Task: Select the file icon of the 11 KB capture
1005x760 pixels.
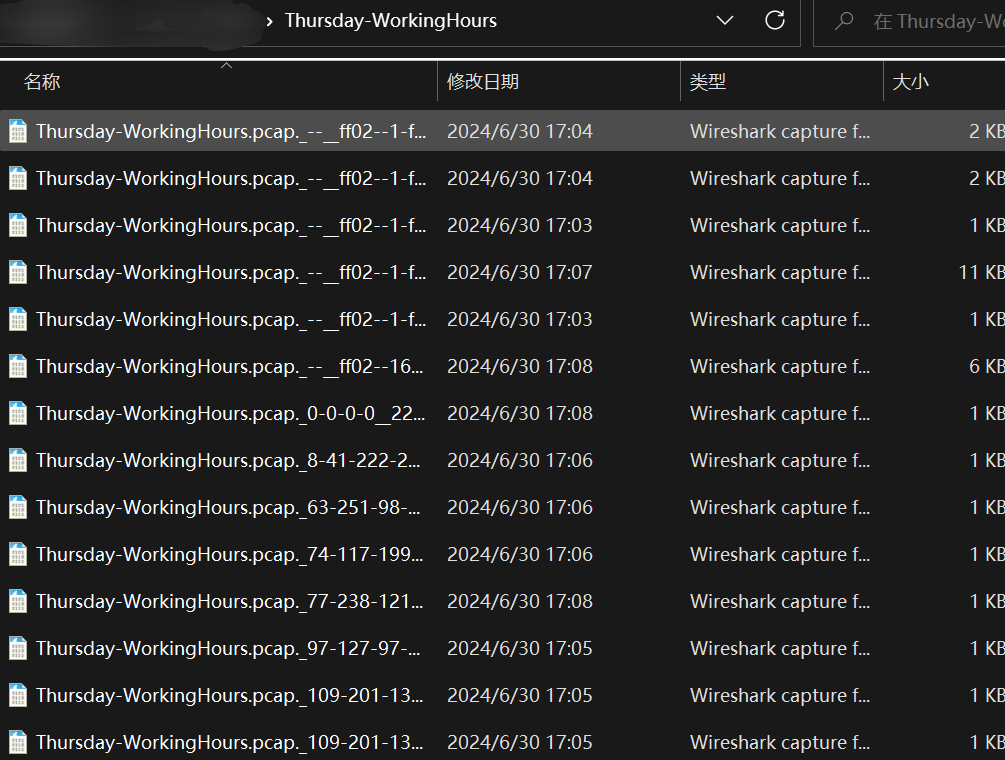Action: (x=18, y=272)
